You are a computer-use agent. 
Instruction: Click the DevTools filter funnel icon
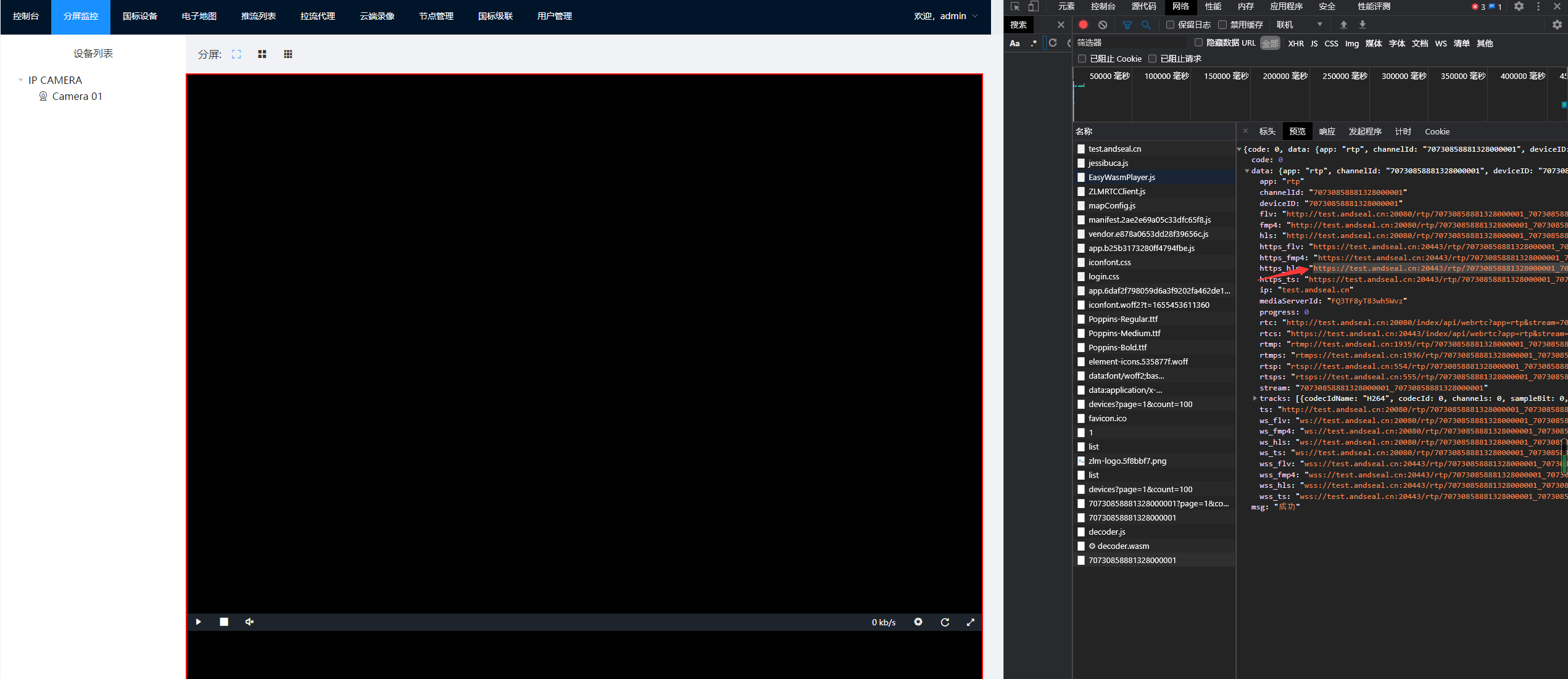1127,25
